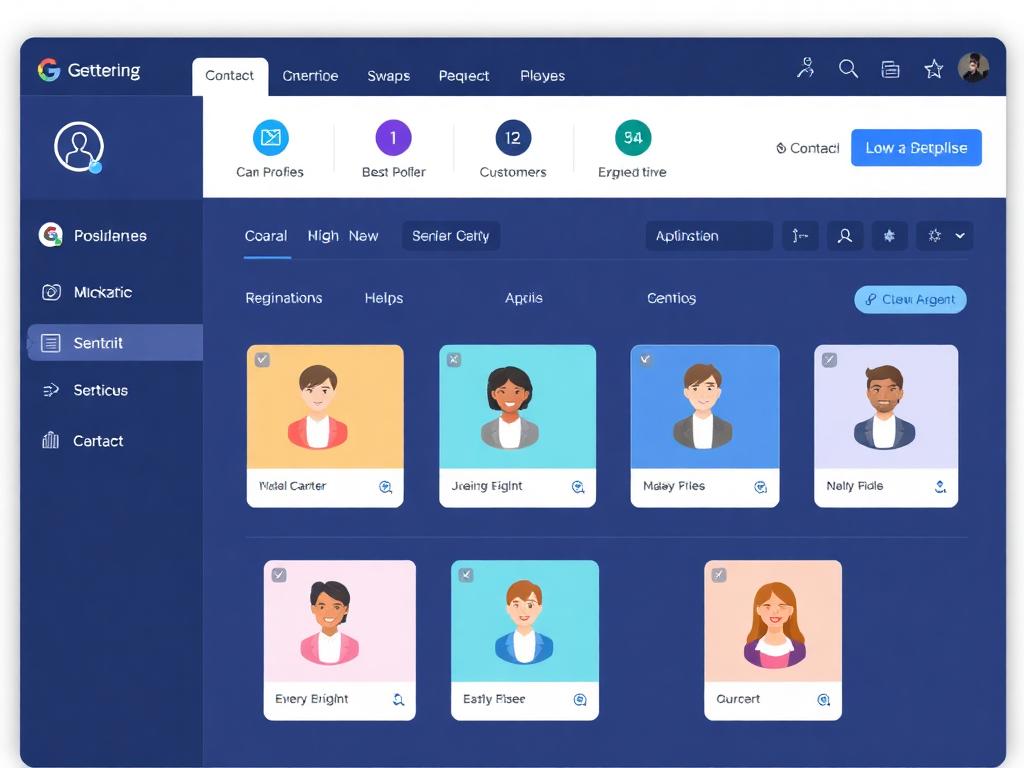
Task: Click the Contacl link near blue button
Action: pos(807,148)
